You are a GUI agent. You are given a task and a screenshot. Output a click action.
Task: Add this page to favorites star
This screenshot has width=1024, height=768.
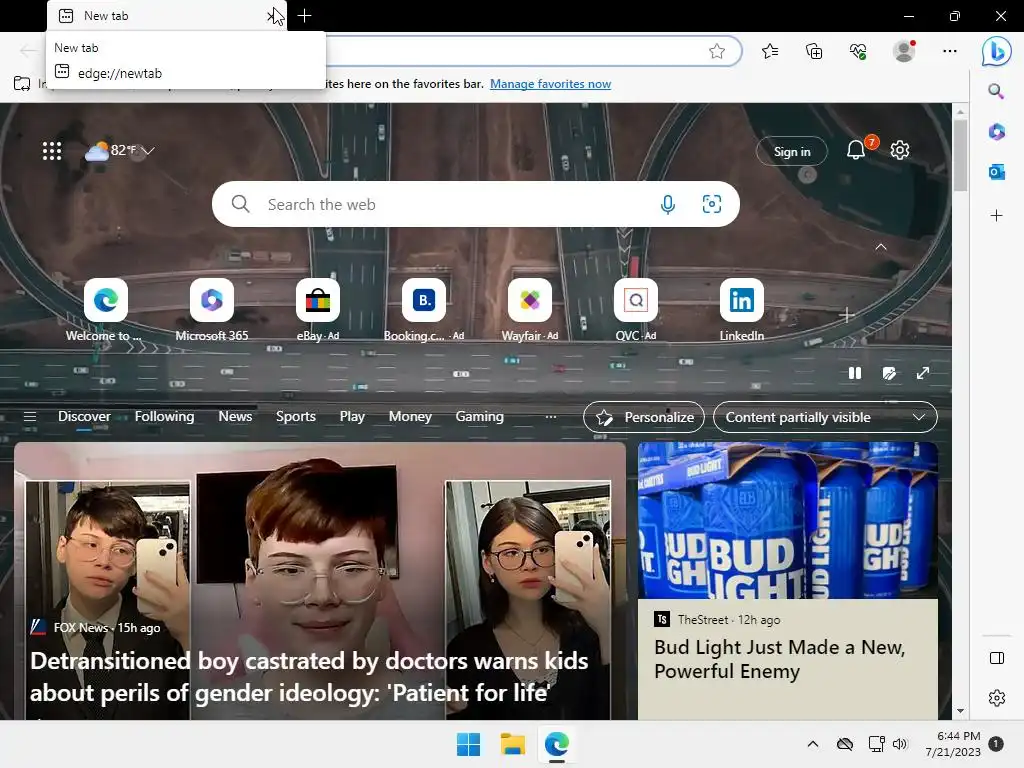coord(716,51)
